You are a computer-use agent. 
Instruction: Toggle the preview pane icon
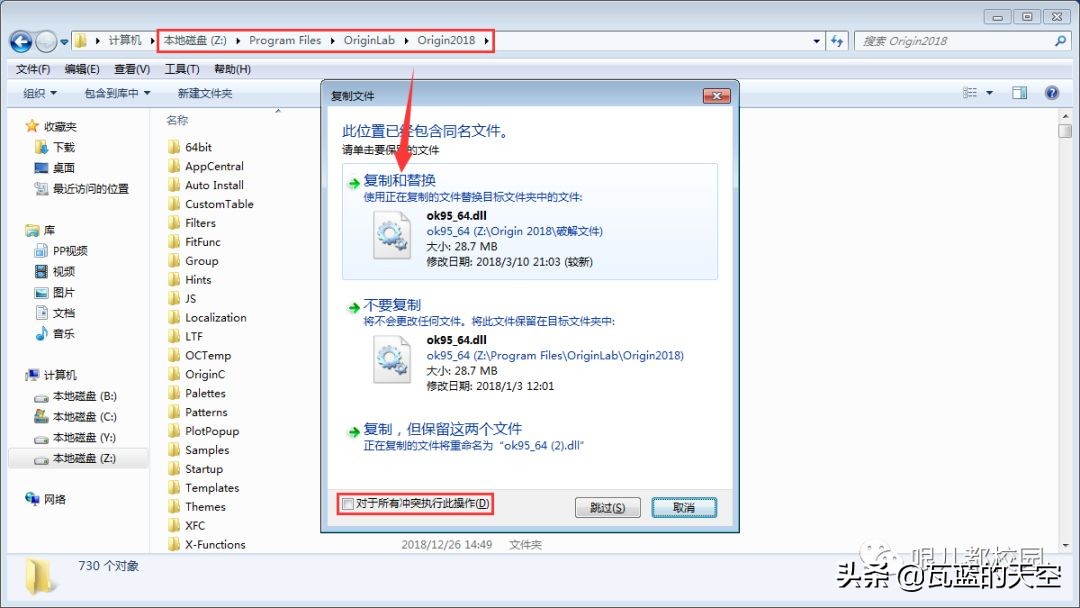[x=1019, y=92]
